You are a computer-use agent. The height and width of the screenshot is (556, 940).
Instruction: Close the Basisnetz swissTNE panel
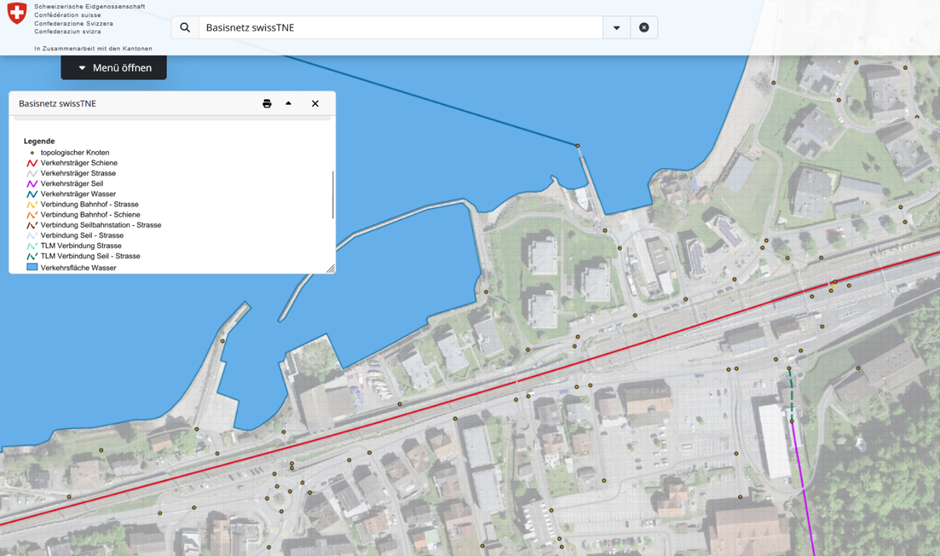[315, 104]
